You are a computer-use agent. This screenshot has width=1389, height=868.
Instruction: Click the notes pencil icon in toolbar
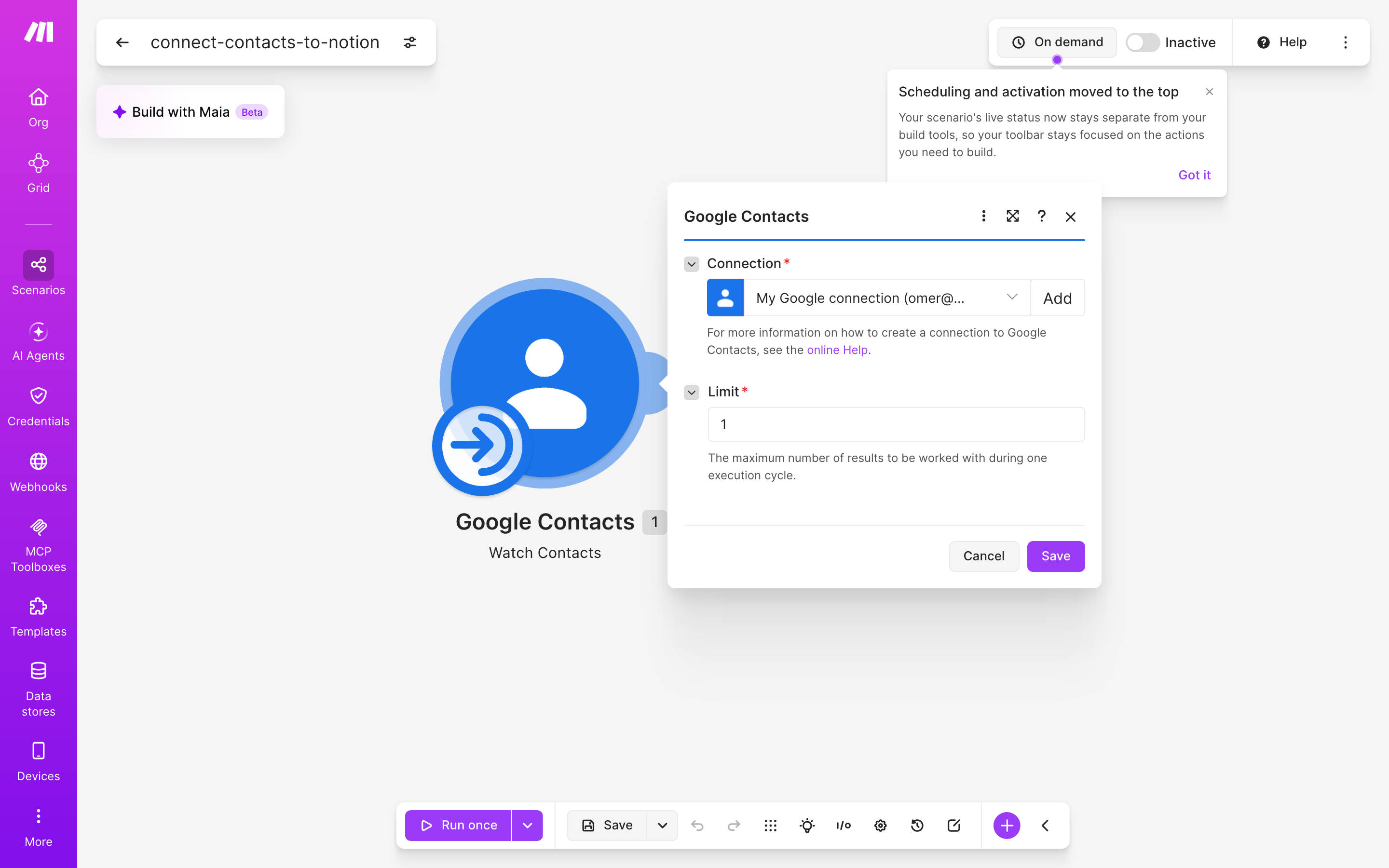[954, 826]
